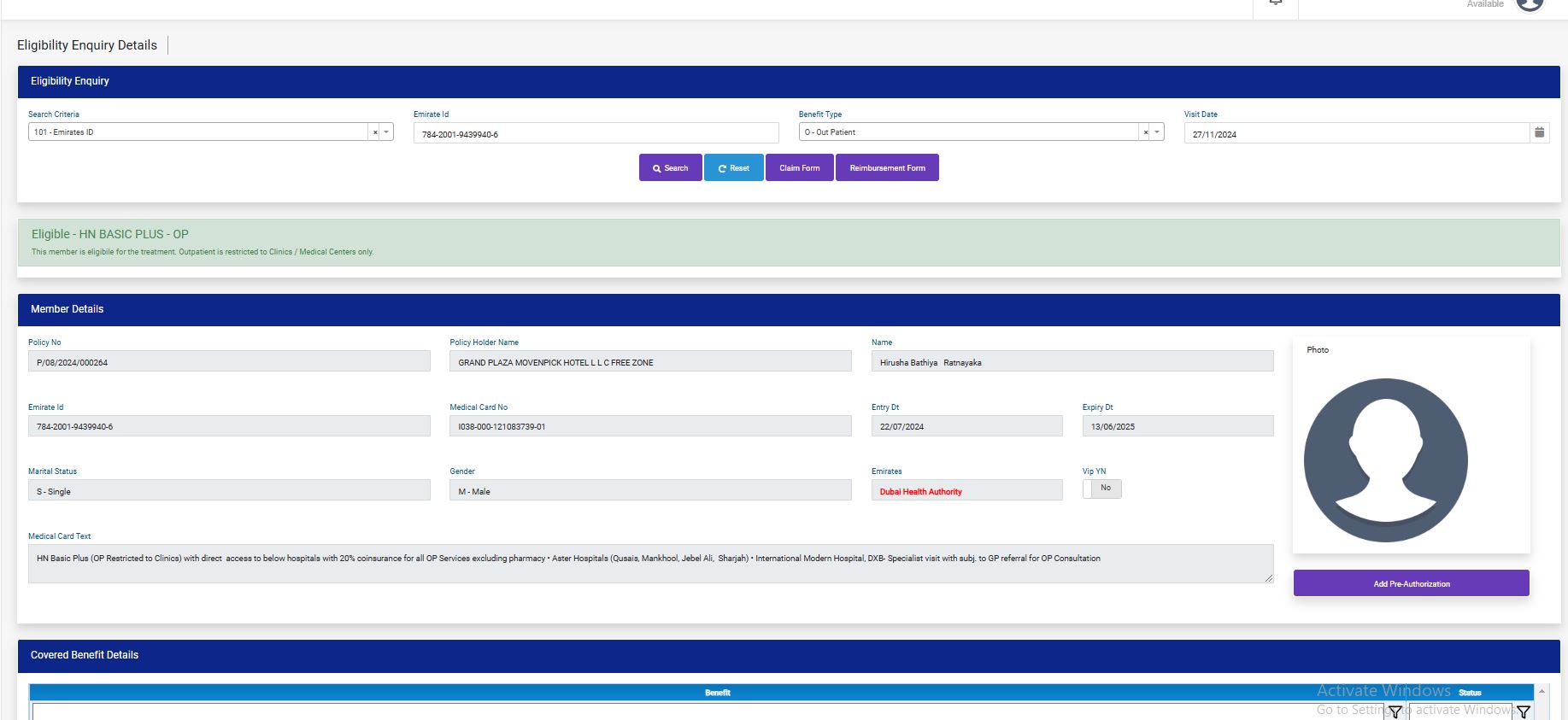This screenshot has width=1568, height=720.
Task: Clear the Benefit Type selection with x
Action: point(1146,132)
